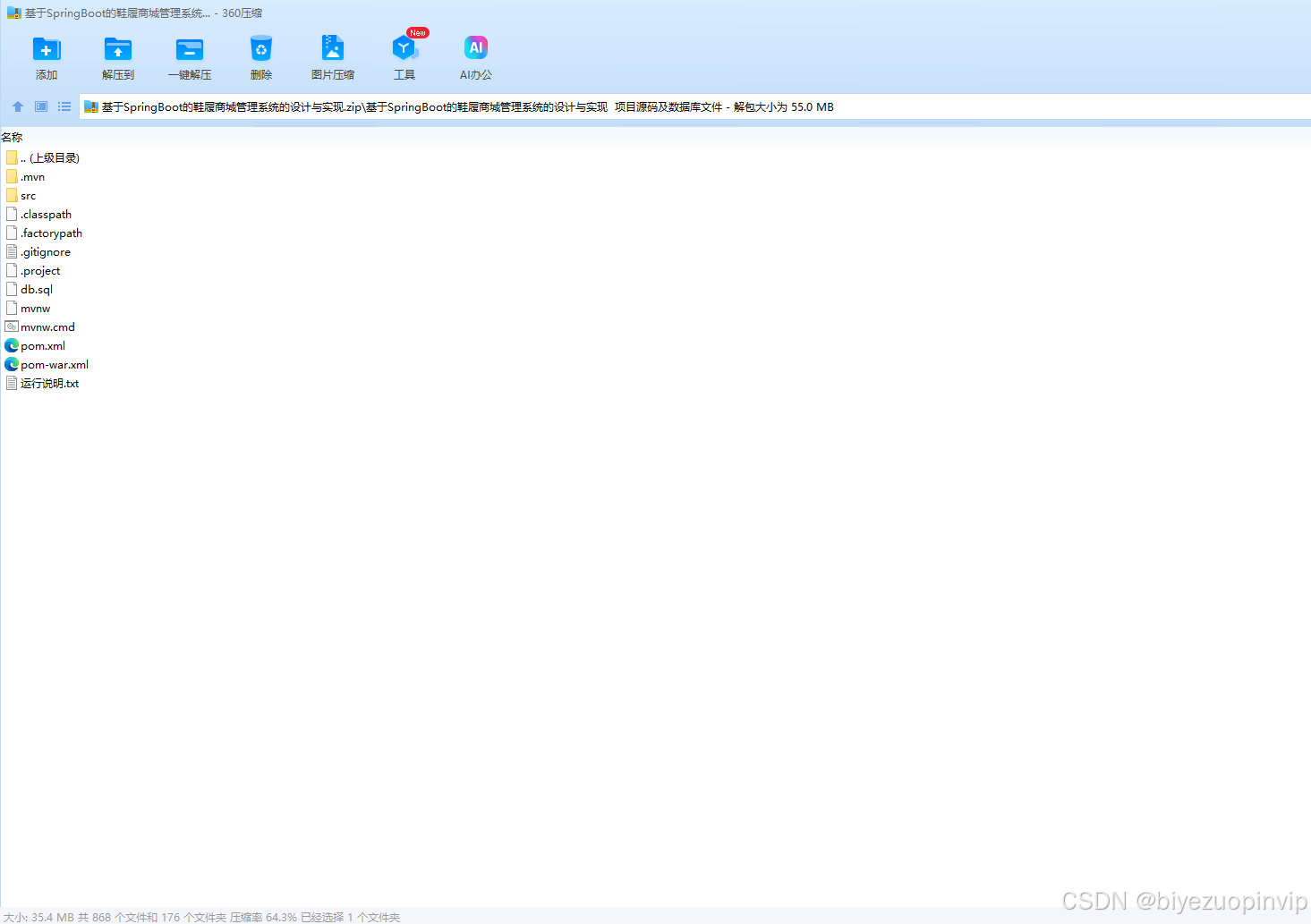Click the One-click Extract (一键解压) icon
This screenshot has height=924, width=1311.
pyautogui.click(x=190, y=49)
